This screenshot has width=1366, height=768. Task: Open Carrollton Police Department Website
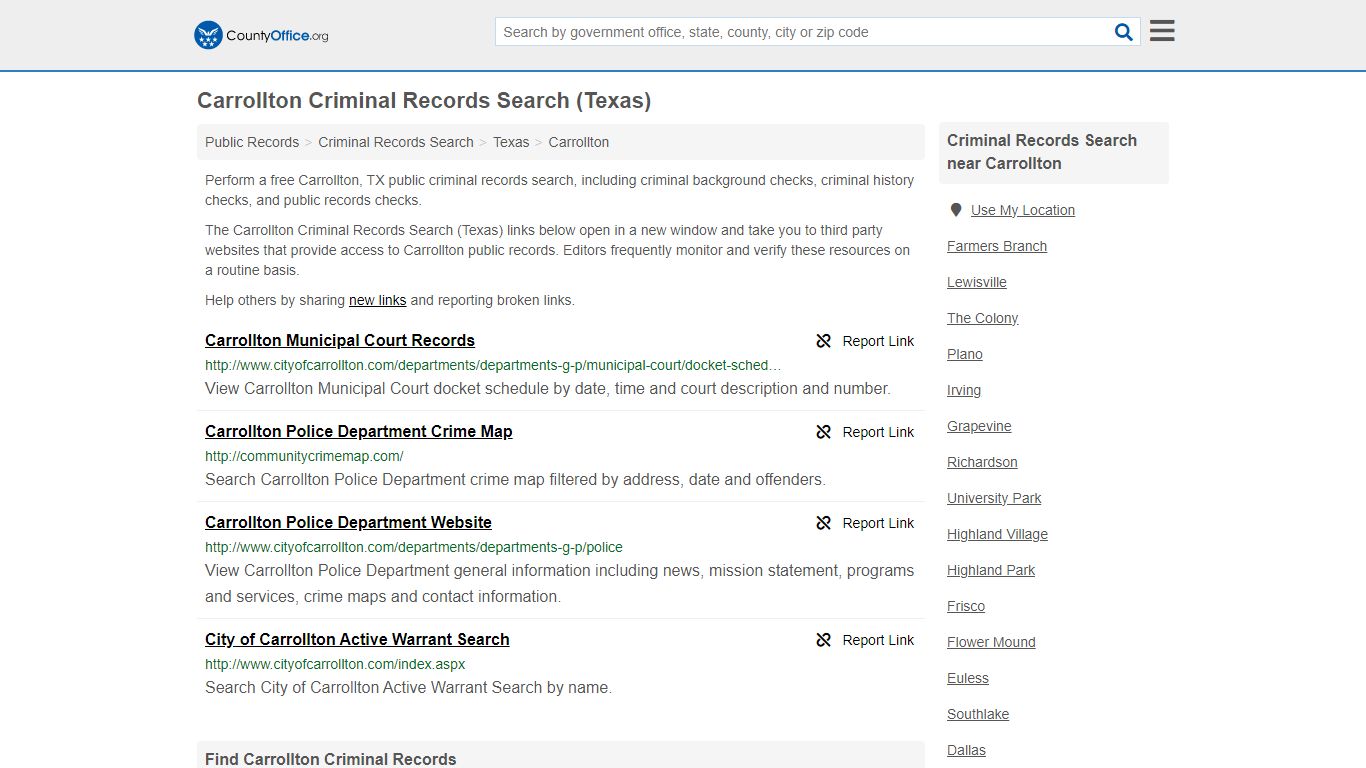[x=348, y=522]
